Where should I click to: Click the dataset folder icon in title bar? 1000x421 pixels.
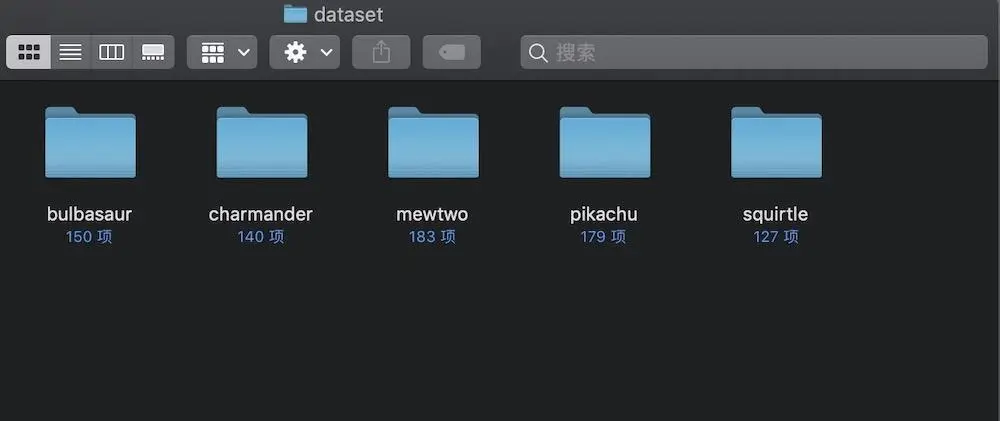(295, 13)
